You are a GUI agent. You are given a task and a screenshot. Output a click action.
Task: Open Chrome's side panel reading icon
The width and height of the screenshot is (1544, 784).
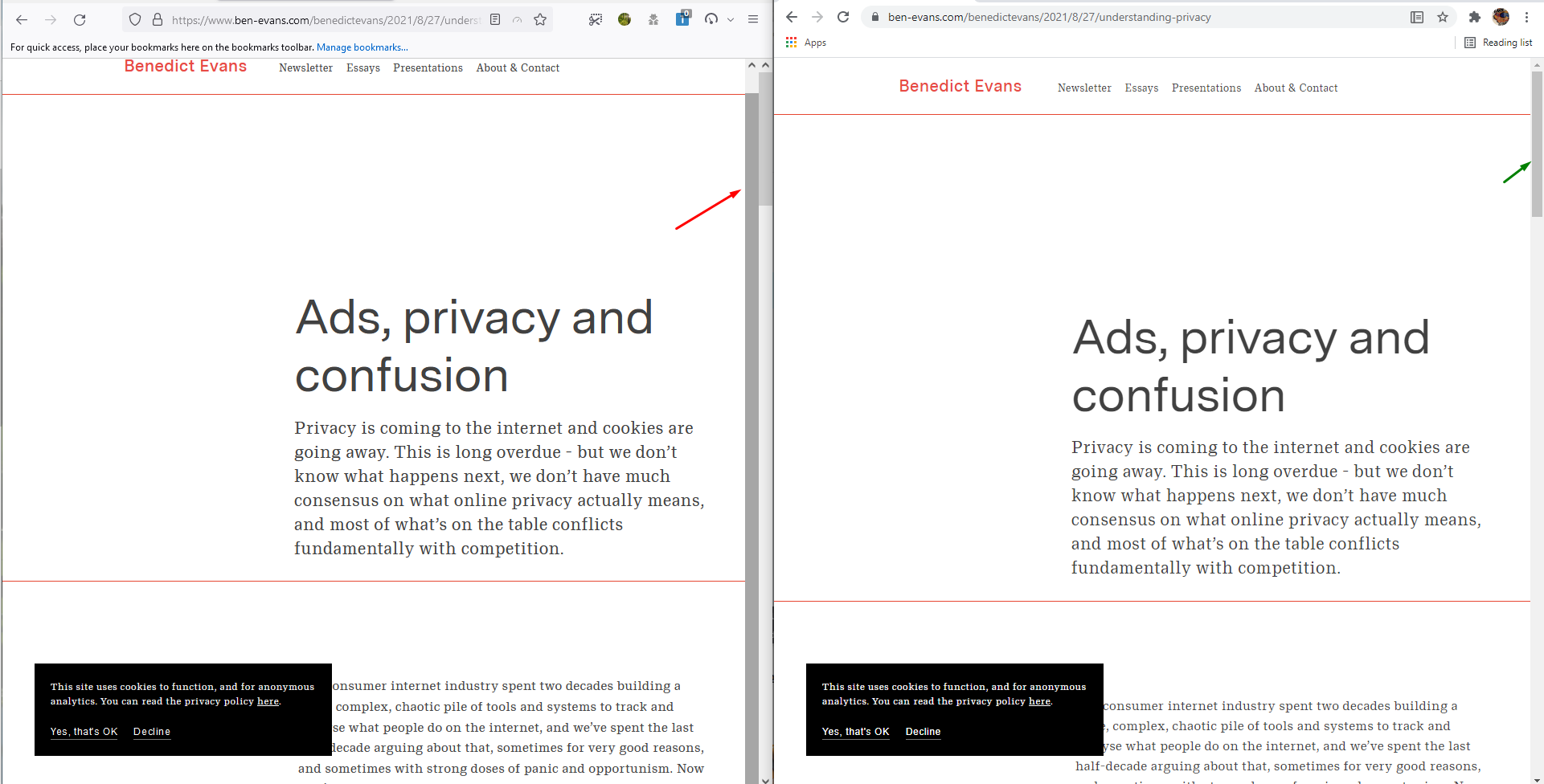click(x=1417, y=17)
